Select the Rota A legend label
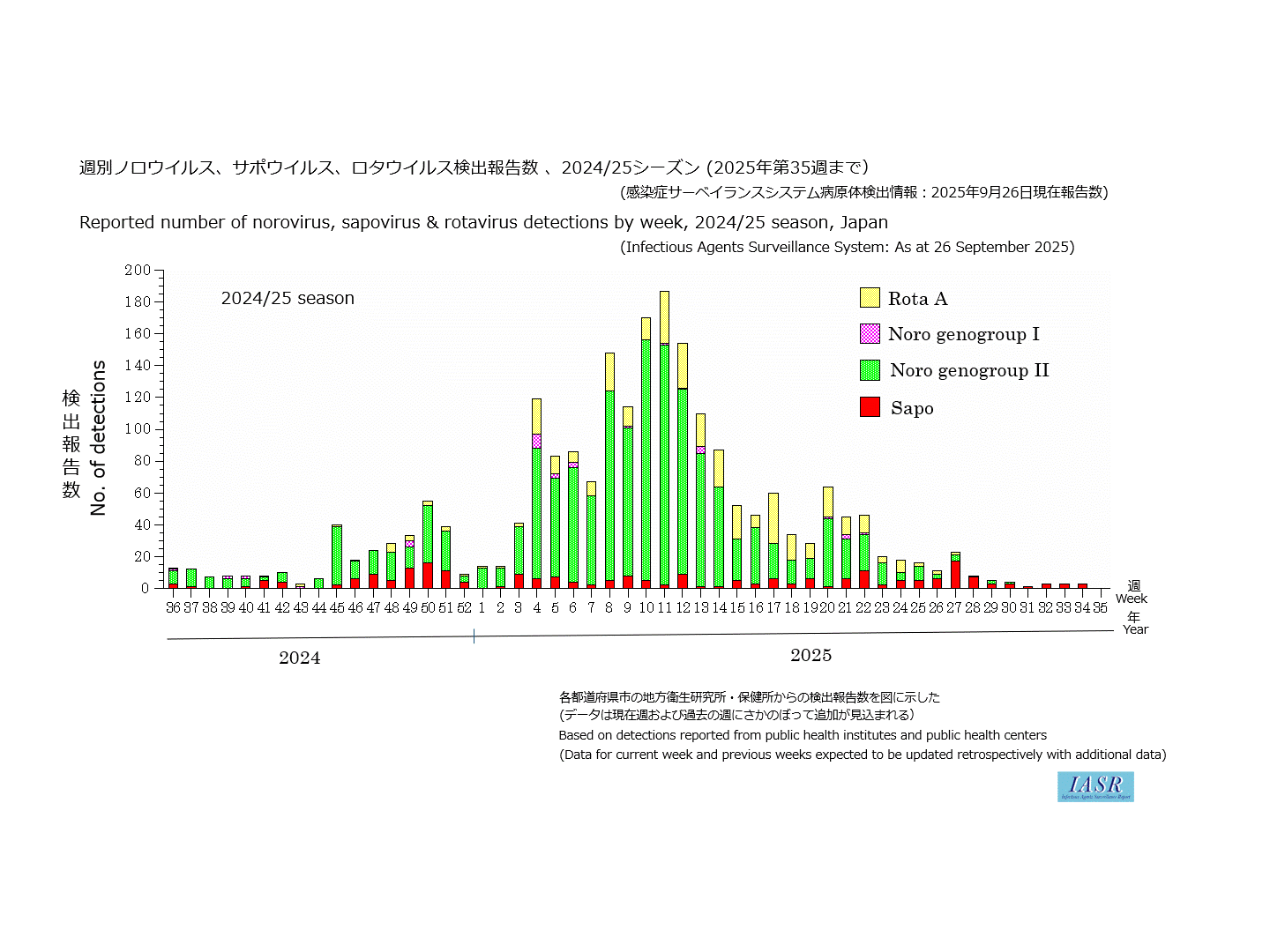This screenshot has height=952, width=1270. point(917,299)
